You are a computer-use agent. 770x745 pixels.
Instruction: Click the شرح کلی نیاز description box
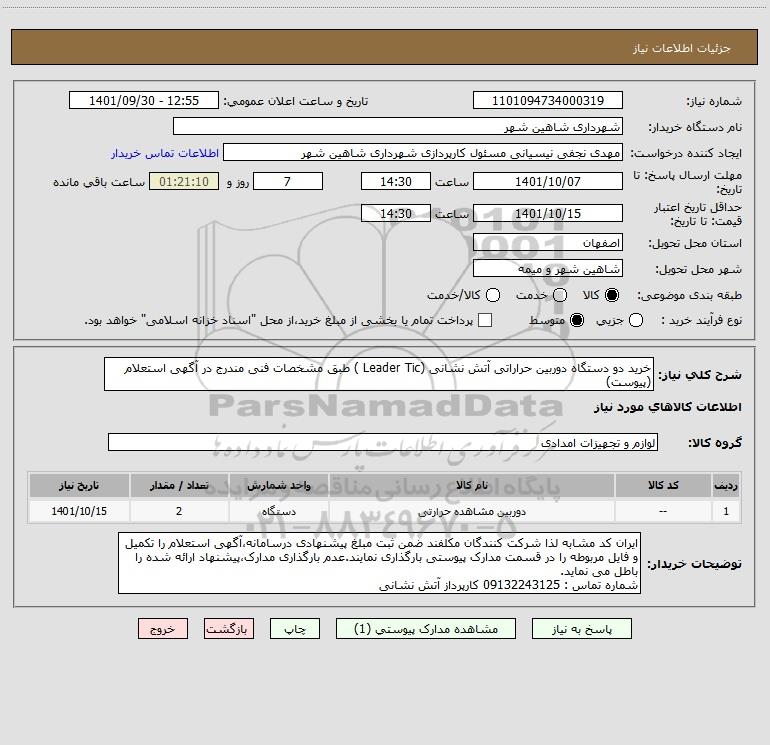click(379, 374)
